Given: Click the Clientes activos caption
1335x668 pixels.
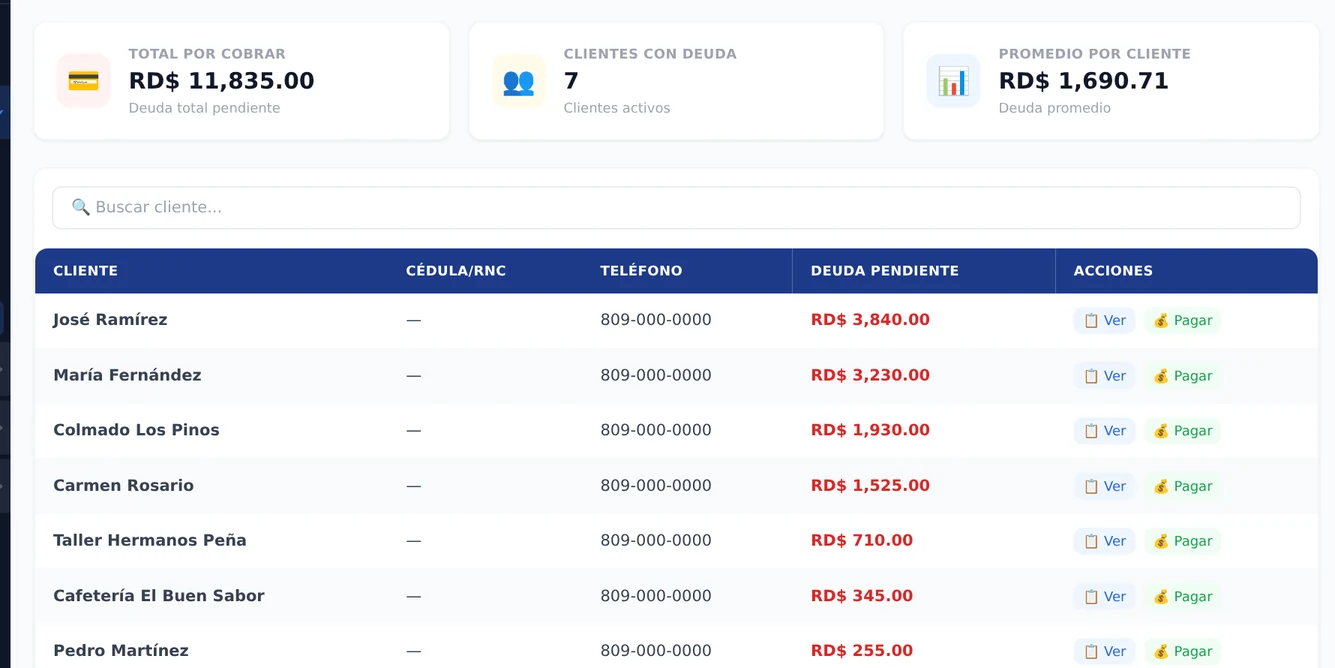Looking at the screenshot, I should [x=617, y=108].
